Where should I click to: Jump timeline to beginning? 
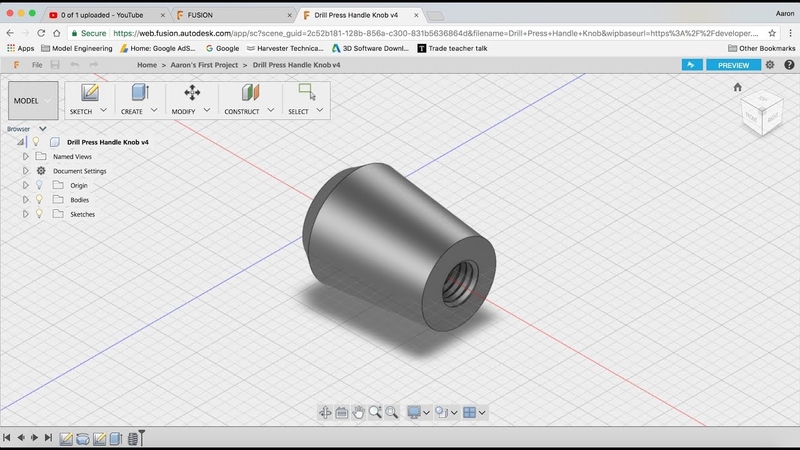(x=7, y=438)
